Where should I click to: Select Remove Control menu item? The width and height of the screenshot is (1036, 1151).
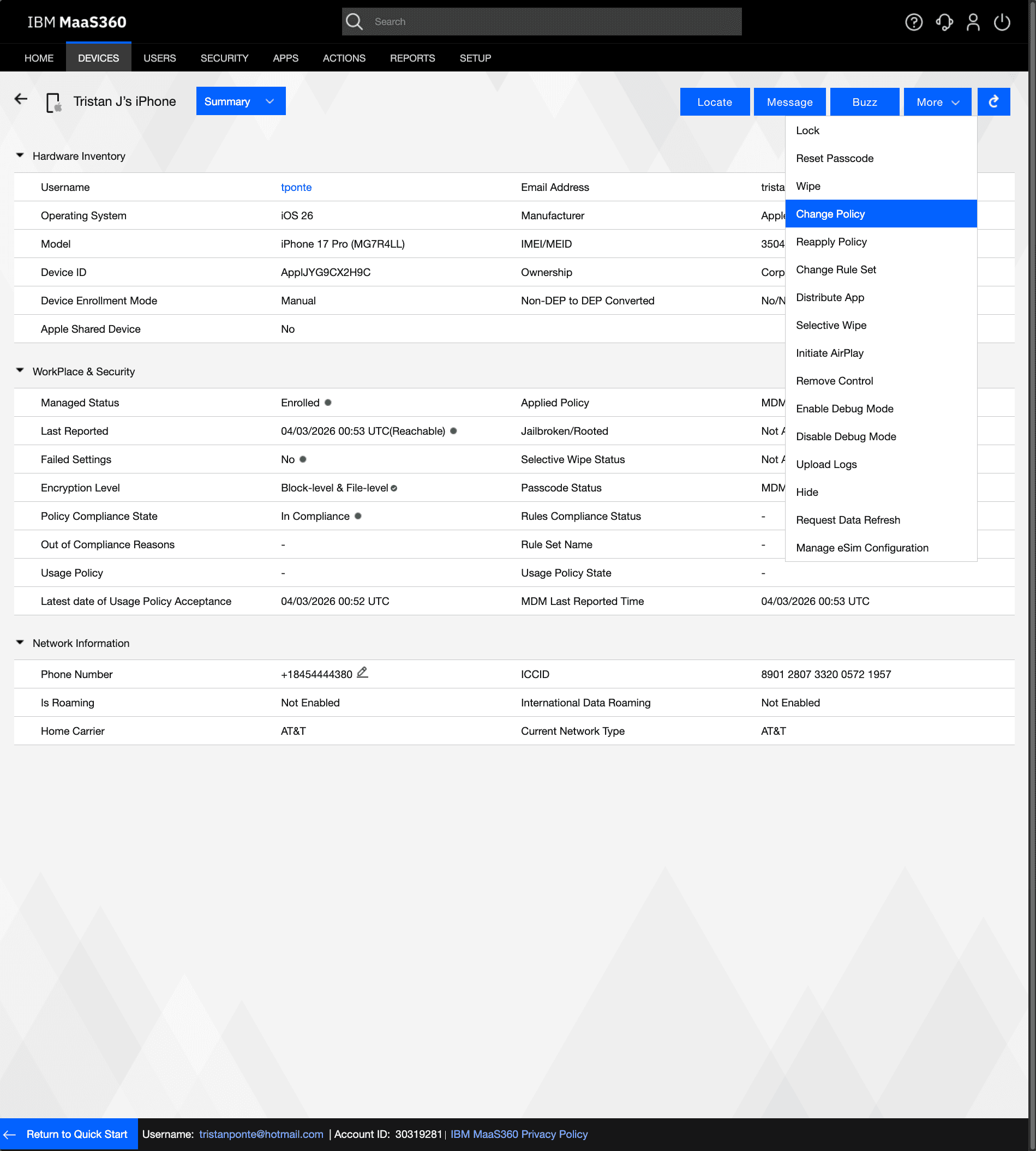pyautogui.click(x=881, y=381)
